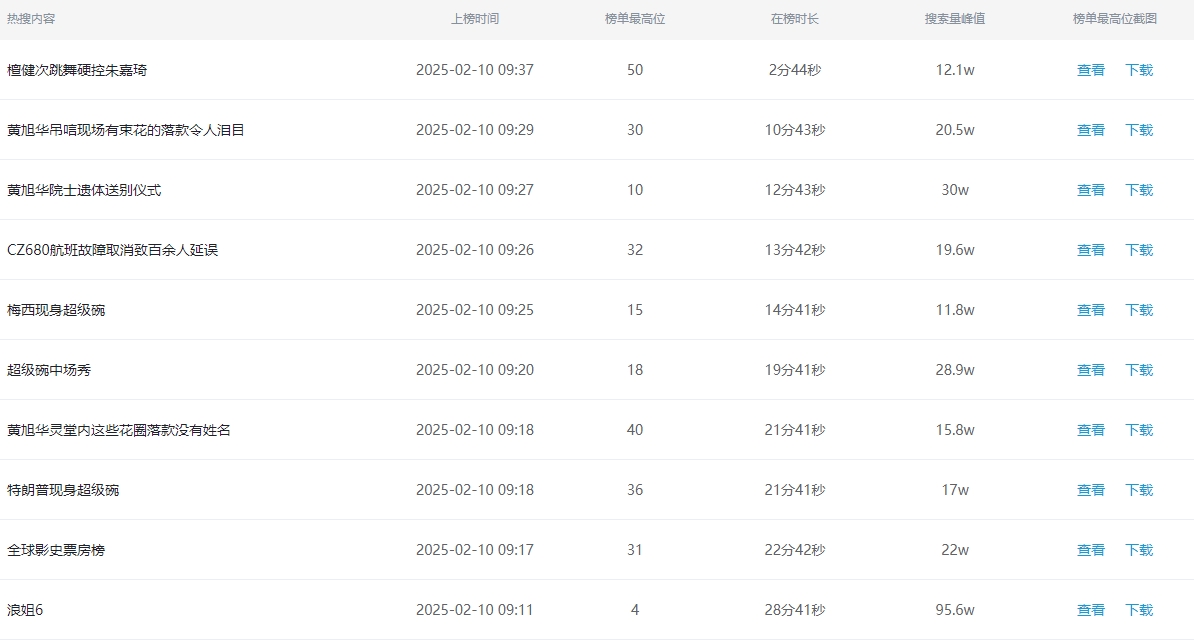Click 下载 for 檀健次跳舞硬控朱嘉琦 row
Image resolution: width=1194 pixels, height=643 pixels.
[x=1139, y=70]
